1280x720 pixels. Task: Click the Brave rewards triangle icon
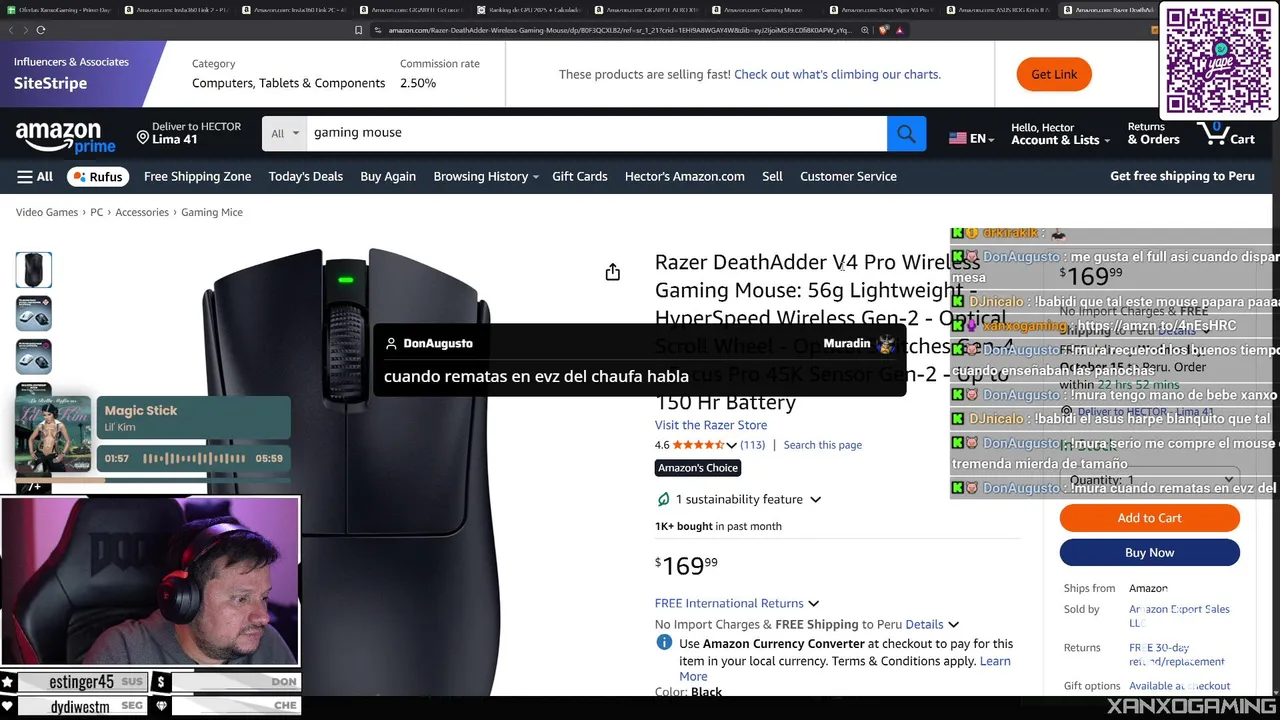pos(899,30)
